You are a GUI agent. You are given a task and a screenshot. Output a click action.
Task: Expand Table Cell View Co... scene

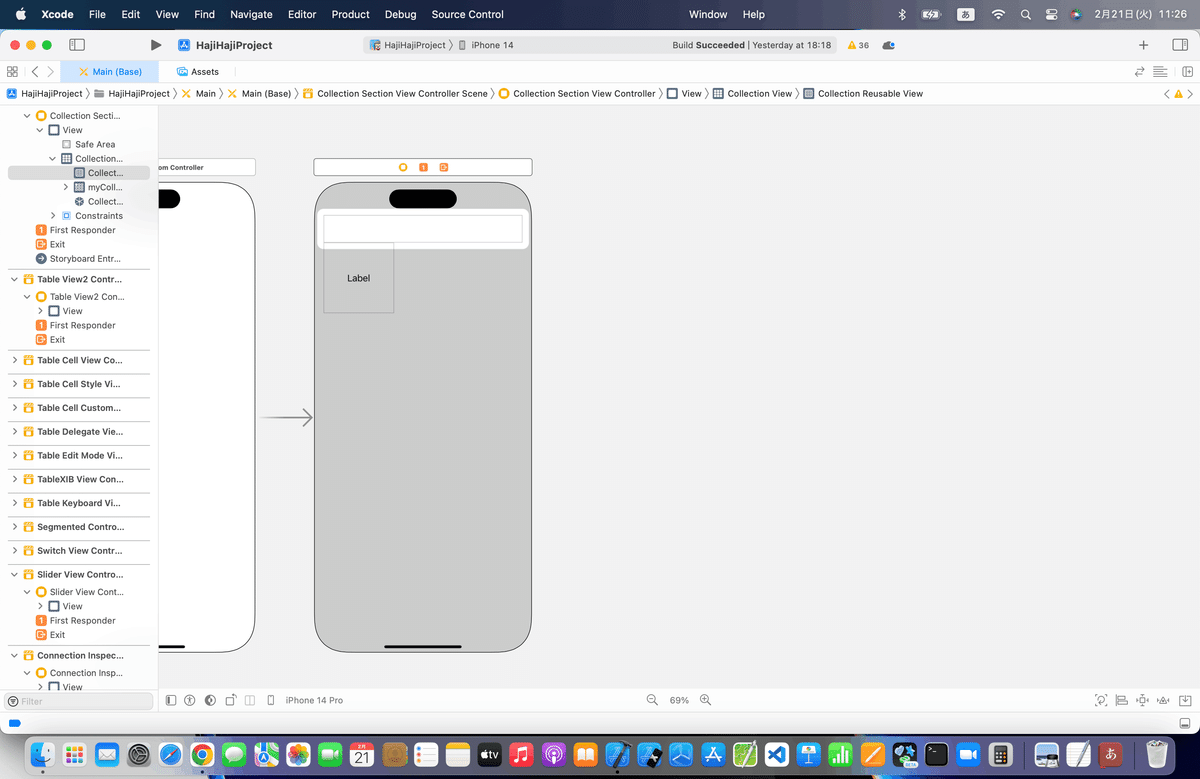(14, 360)
